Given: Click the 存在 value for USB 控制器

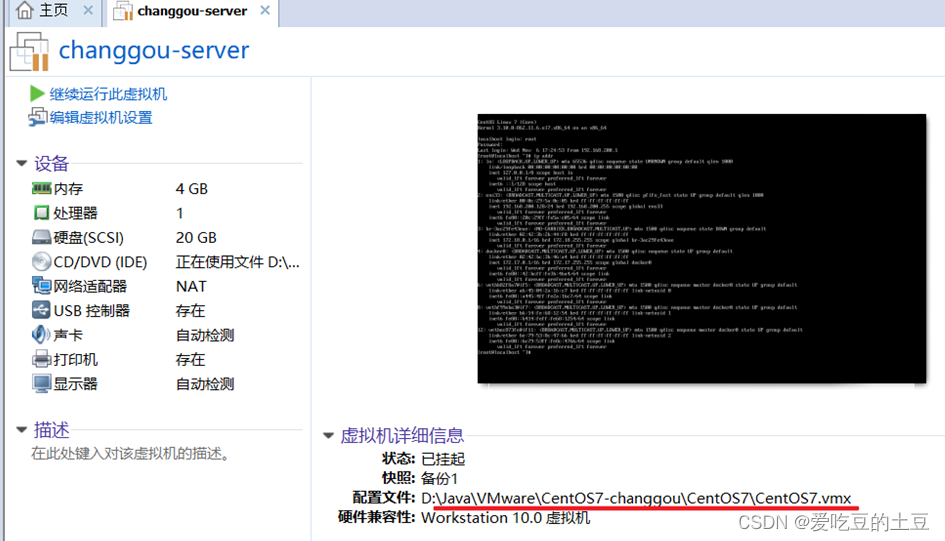Looking at the screenshot, I should tap(190, 311).
